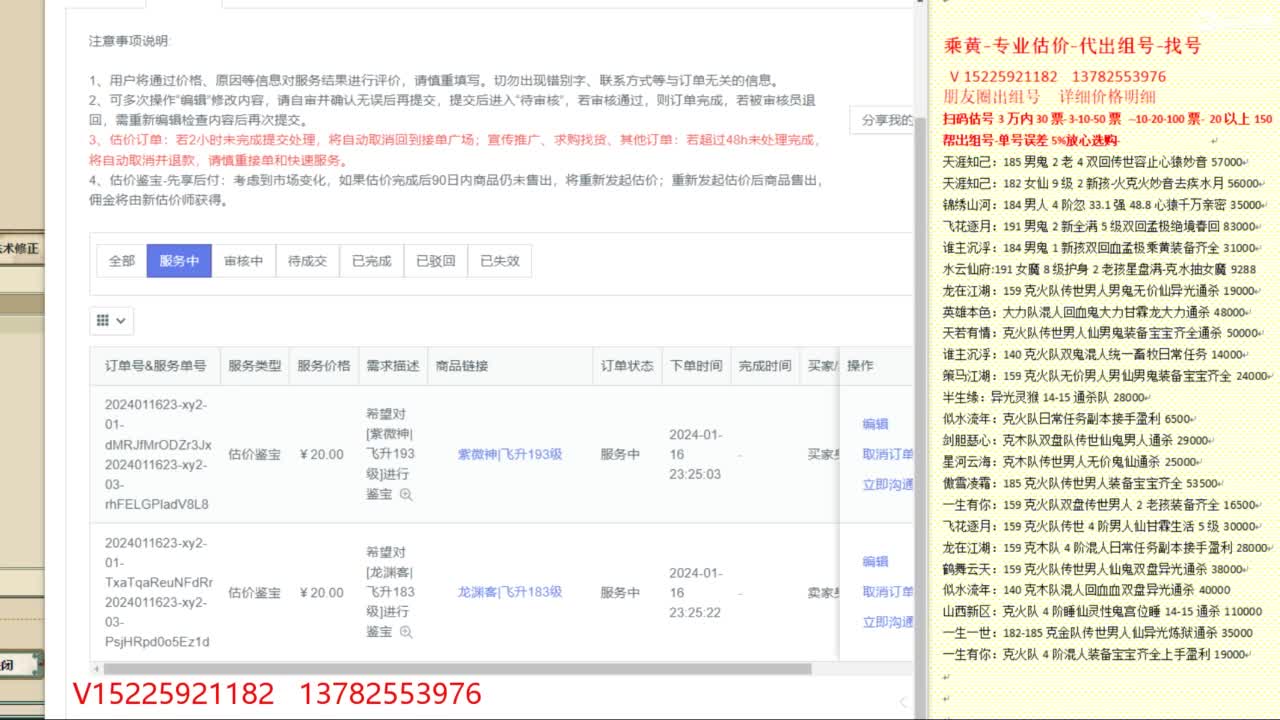Open the grid column display dropdown
This screenshot has width=1280, height=720.
(x=111, y=321)
